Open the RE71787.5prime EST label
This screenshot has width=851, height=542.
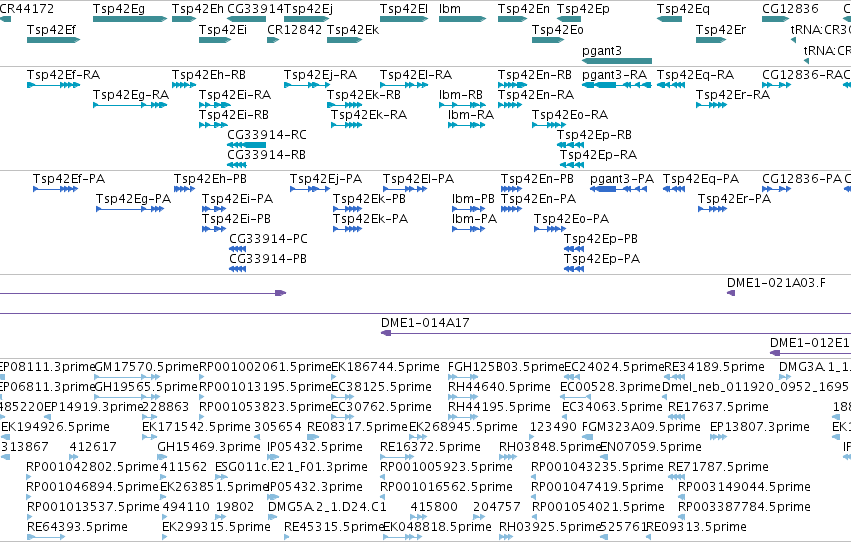click(x=718, y=467)
